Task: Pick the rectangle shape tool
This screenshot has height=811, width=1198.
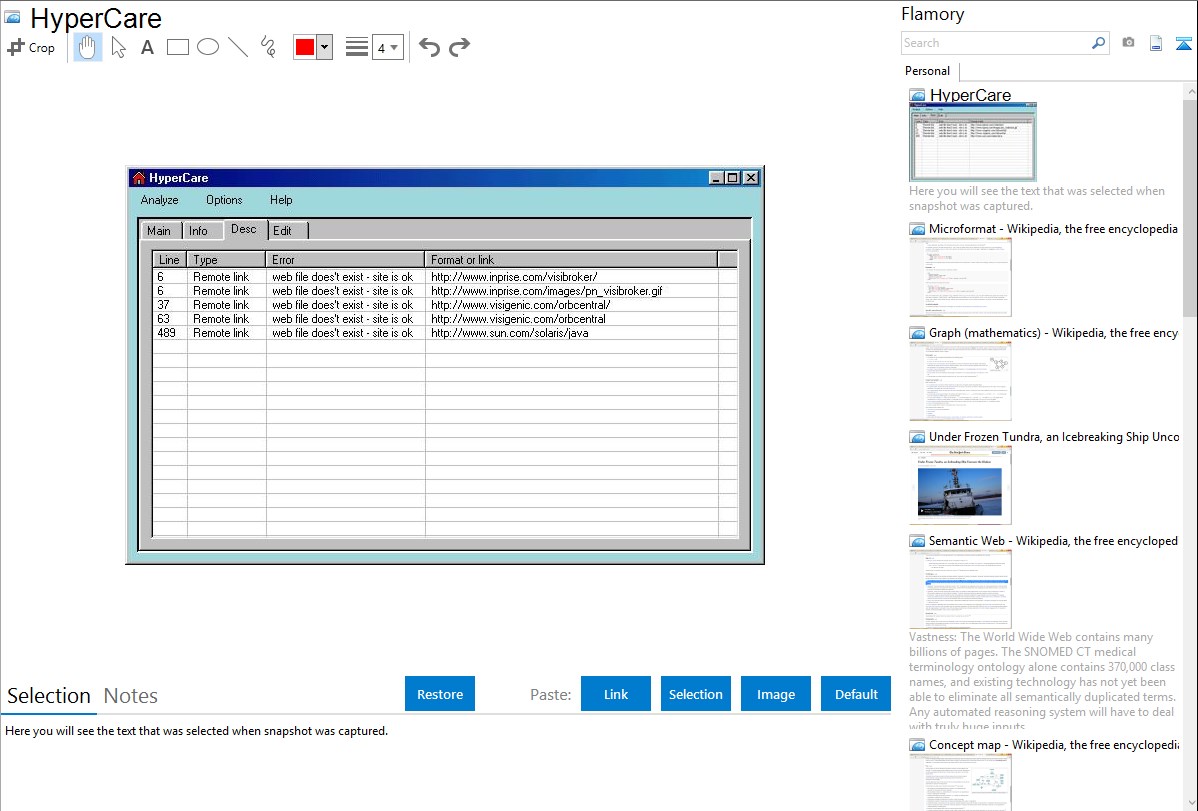Action: [x=178, y=47]
